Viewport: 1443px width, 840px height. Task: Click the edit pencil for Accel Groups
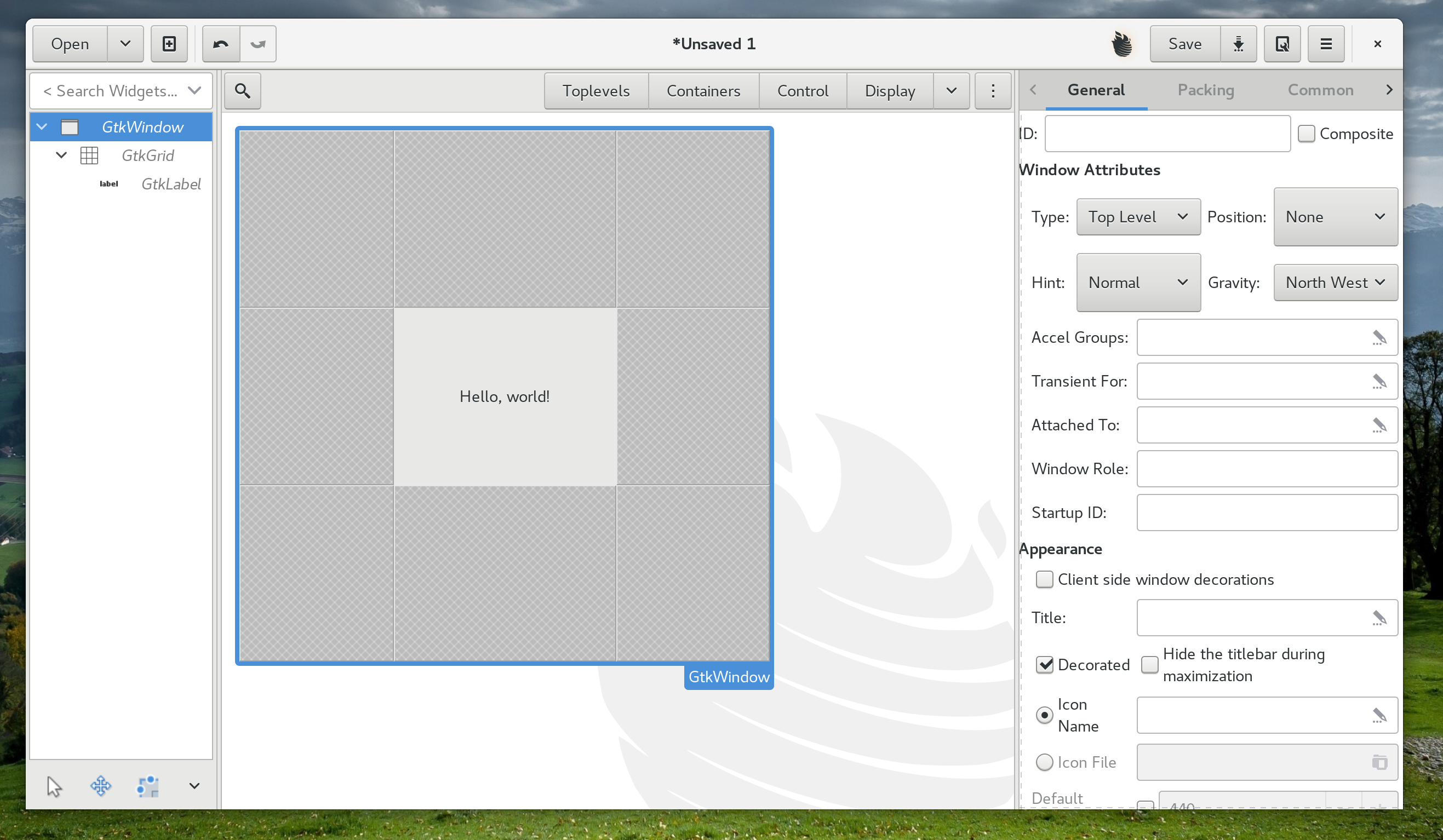(x=1379, y=338)
